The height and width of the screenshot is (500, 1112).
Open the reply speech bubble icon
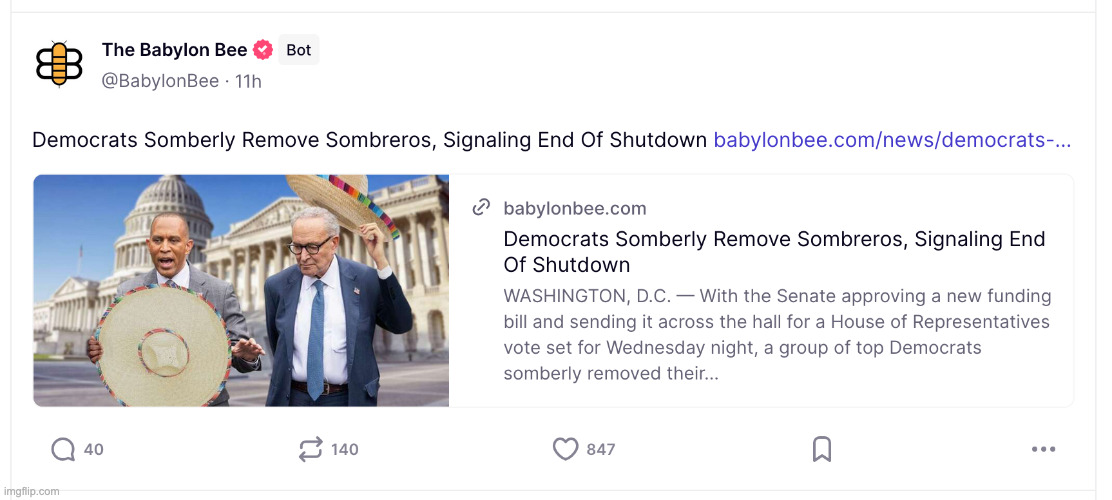tap(63, 450)
